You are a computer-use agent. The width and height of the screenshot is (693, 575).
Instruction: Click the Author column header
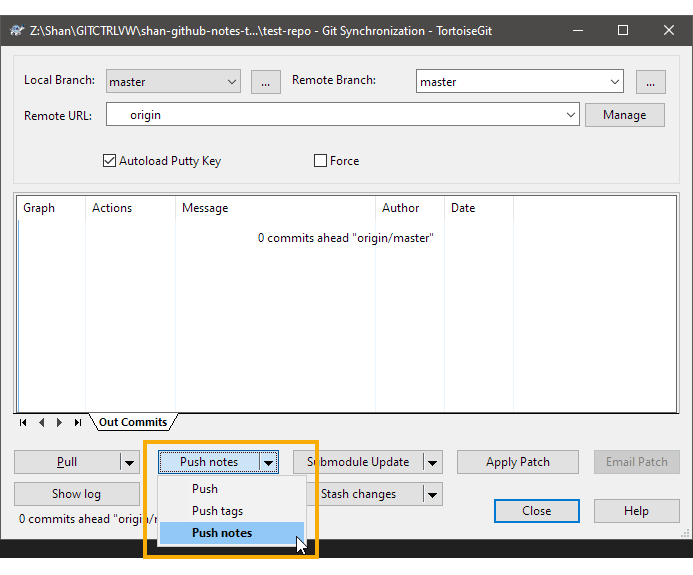pos(410,208)
